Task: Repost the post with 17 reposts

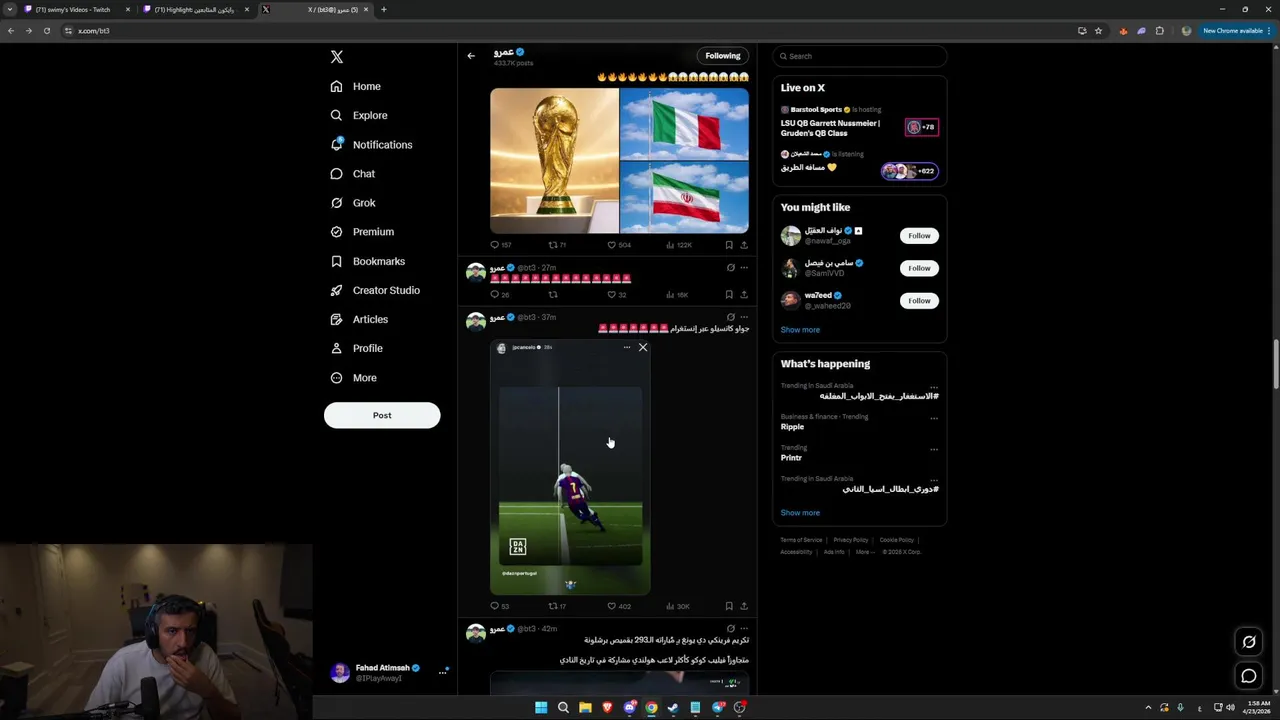Action: [x=557, y=606]
